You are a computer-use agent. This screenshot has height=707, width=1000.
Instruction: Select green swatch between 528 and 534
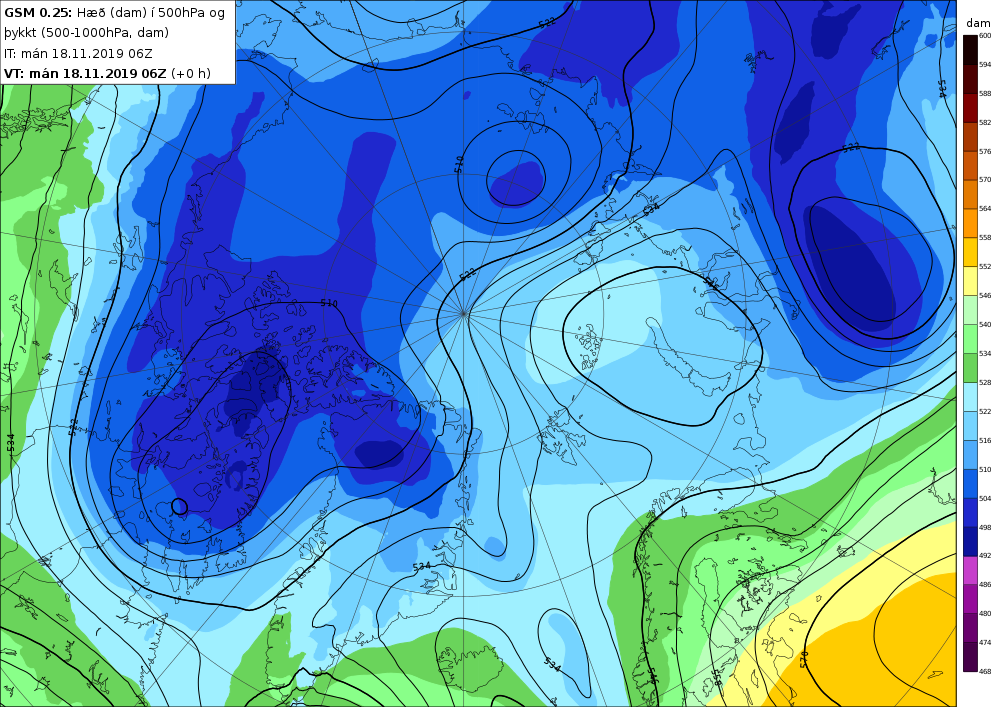970,368
